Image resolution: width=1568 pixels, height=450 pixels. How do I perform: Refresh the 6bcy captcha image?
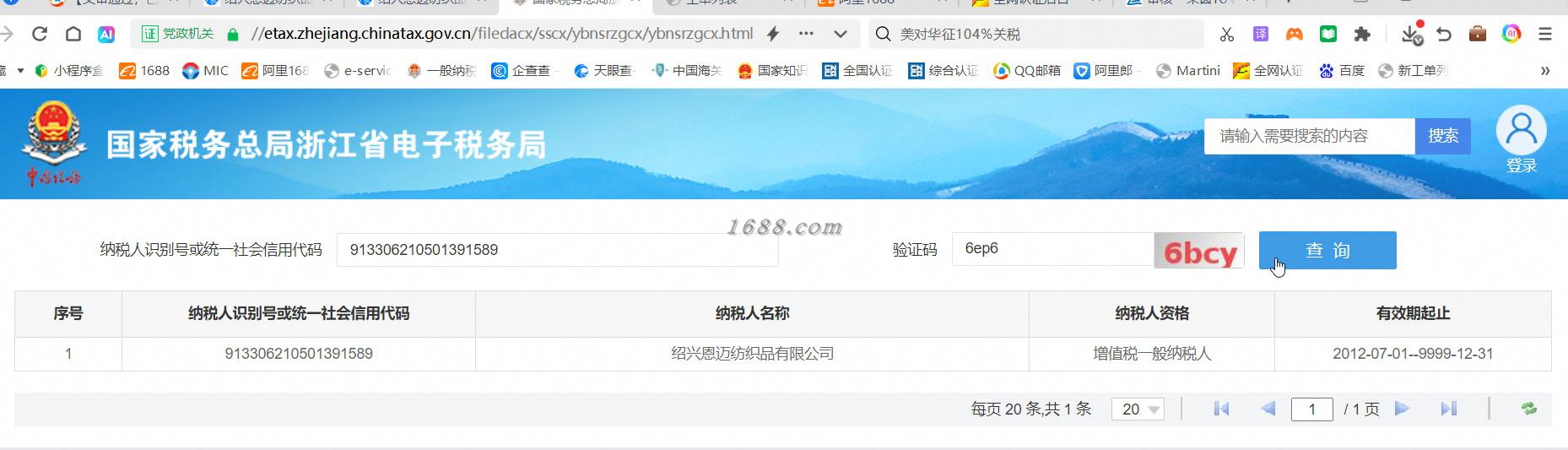click(1199, 251)
